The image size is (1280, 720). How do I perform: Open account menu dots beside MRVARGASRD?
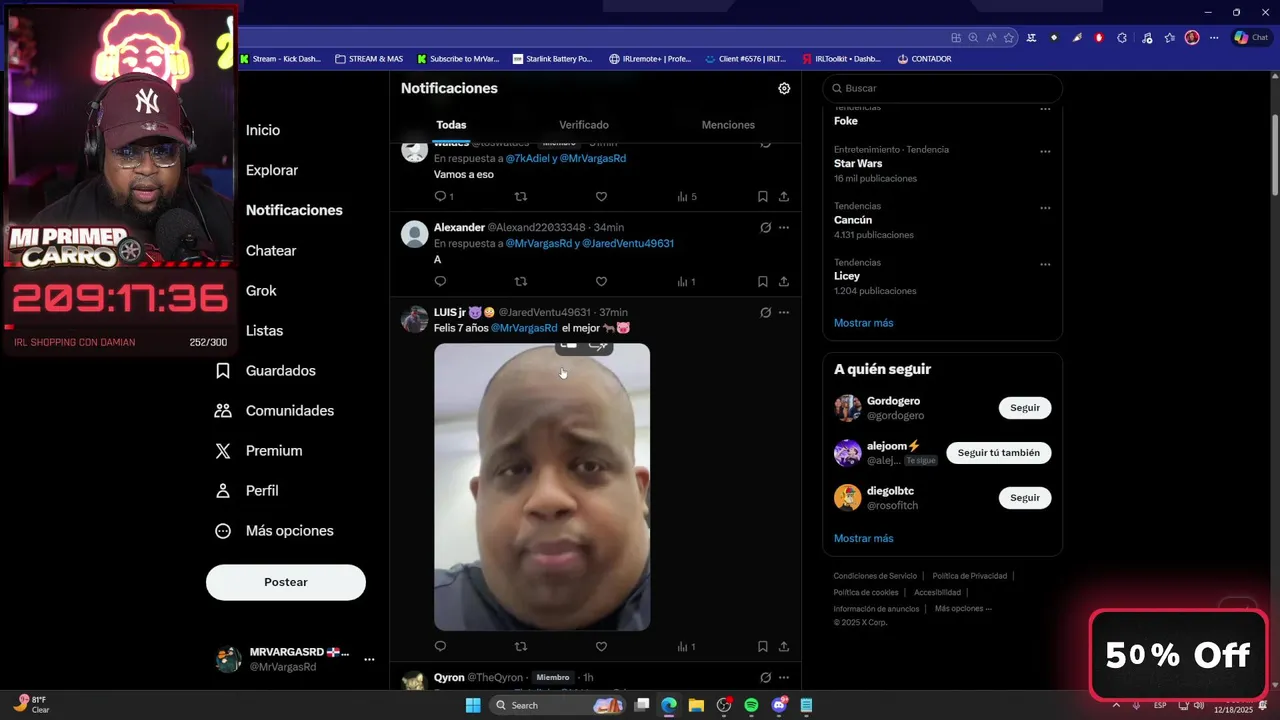tap(369, 660)
